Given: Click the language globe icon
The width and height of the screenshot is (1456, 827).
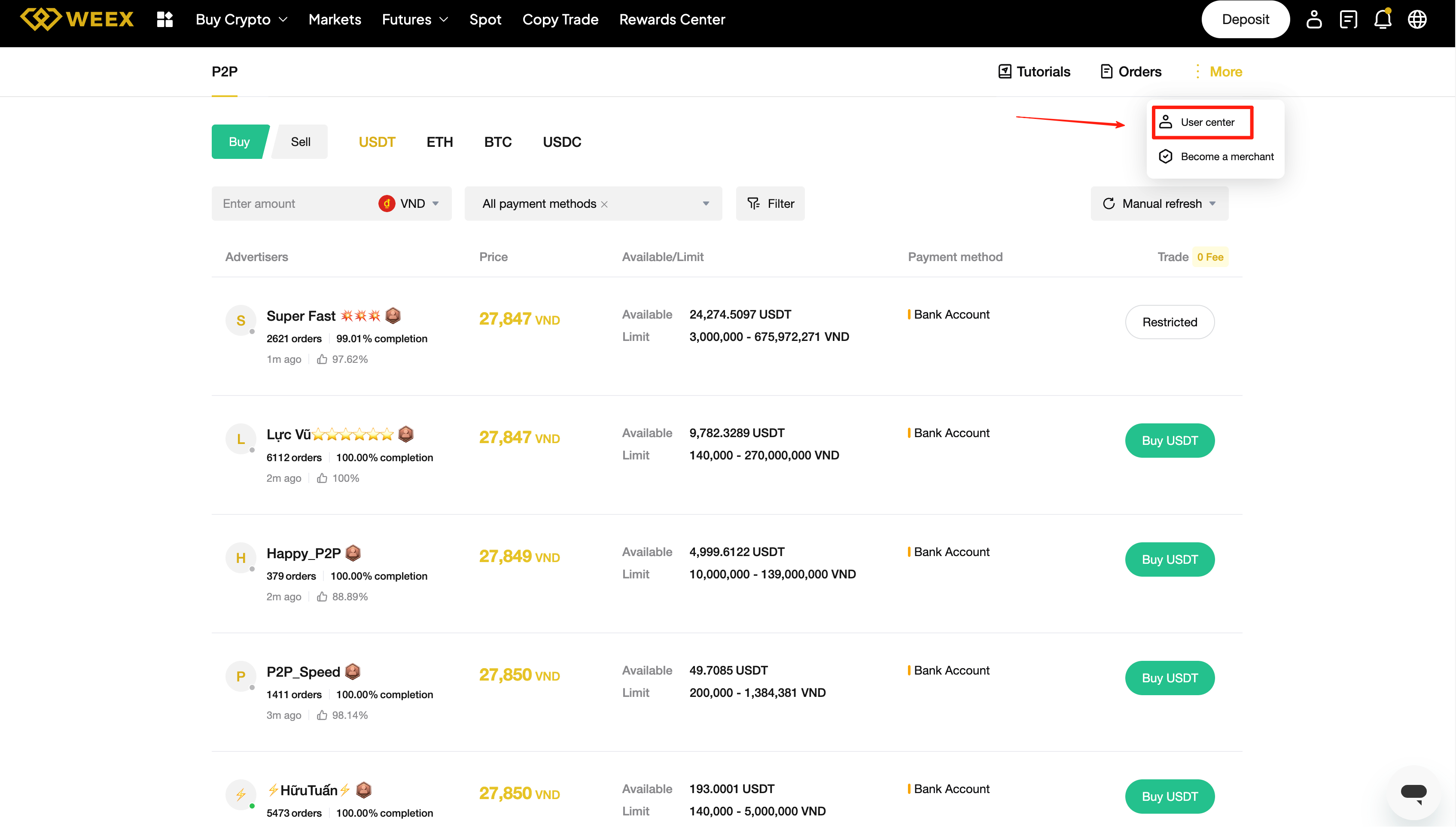Looking at the screenshot, I should point(1417,19).
